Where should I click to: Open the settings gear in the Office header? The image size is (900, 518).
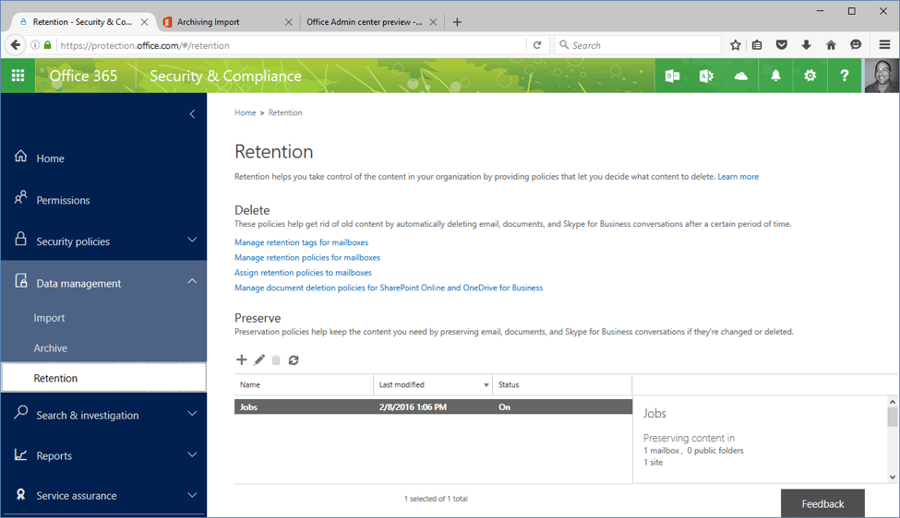tap(810, 76)
